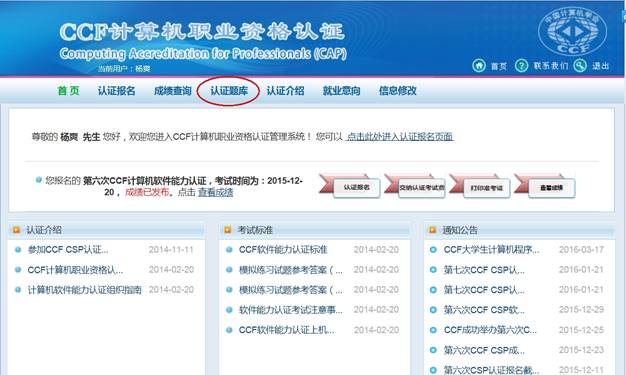Click the 交纳认证考试费 step button
The height and width of the screenshot is (375, 626).
(422, 188)
